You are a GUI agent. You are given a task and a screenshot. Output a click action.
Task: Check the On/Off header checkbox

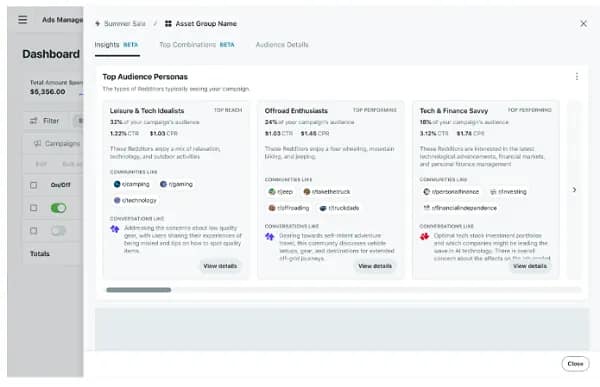tap(34, 185)
